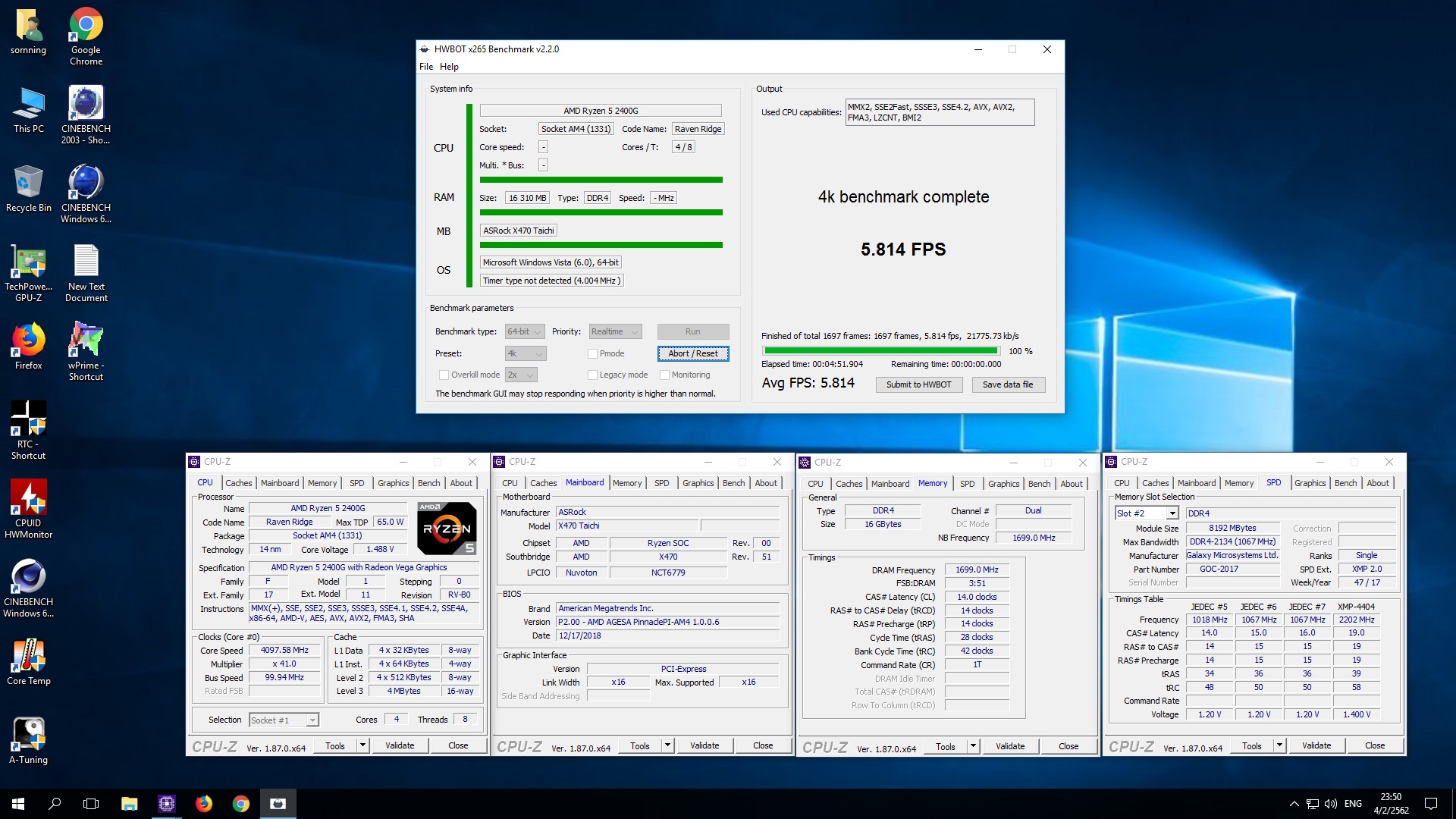Screen dimensions: 1456x819
Task: Open About tab in SPD CPU-Z window
Action: [x=1377, y=483]
